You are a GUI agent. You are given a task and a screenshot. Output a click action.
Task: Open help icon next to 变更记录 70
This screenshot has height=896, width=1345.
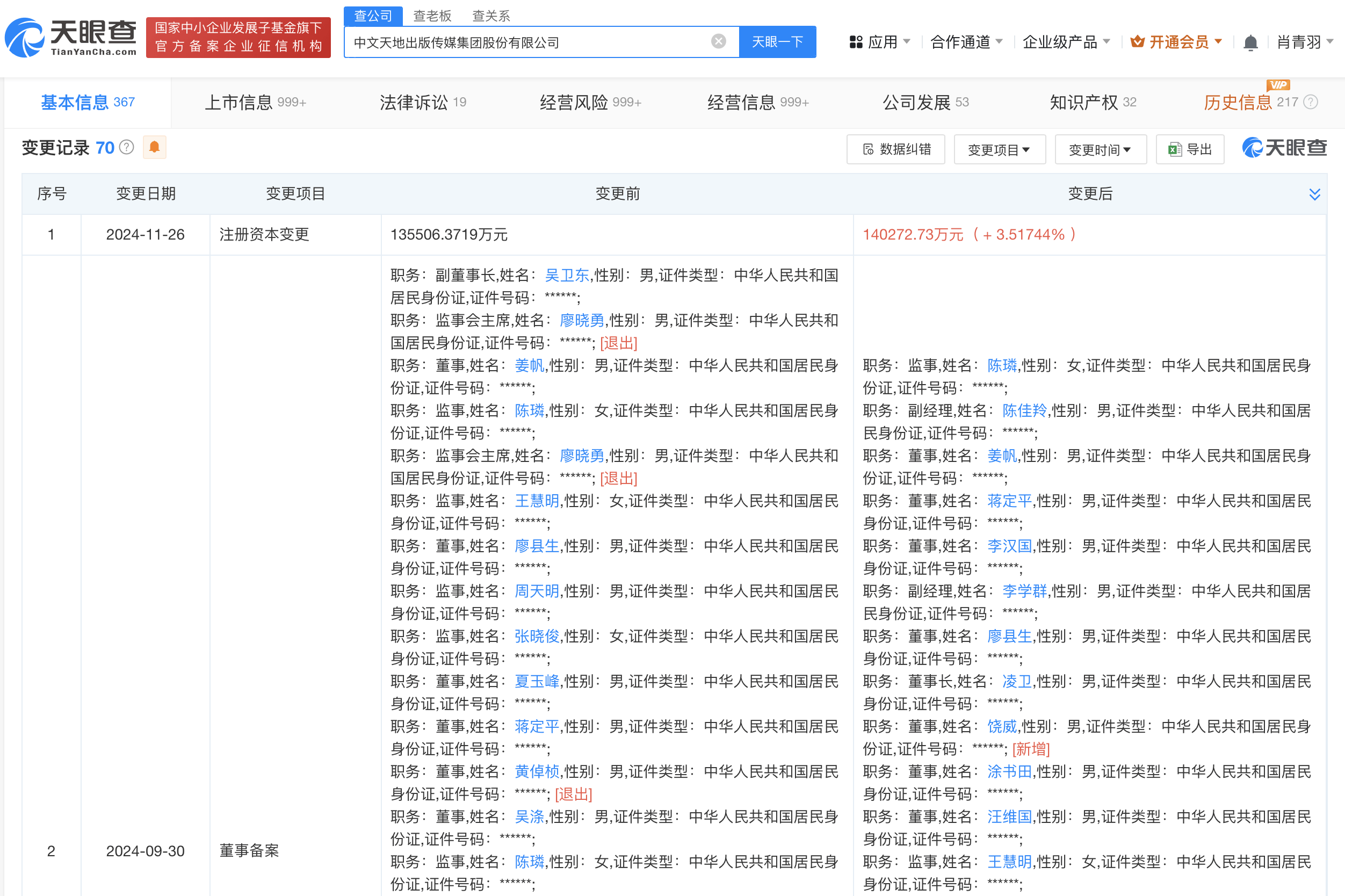(x=127, y=147)
